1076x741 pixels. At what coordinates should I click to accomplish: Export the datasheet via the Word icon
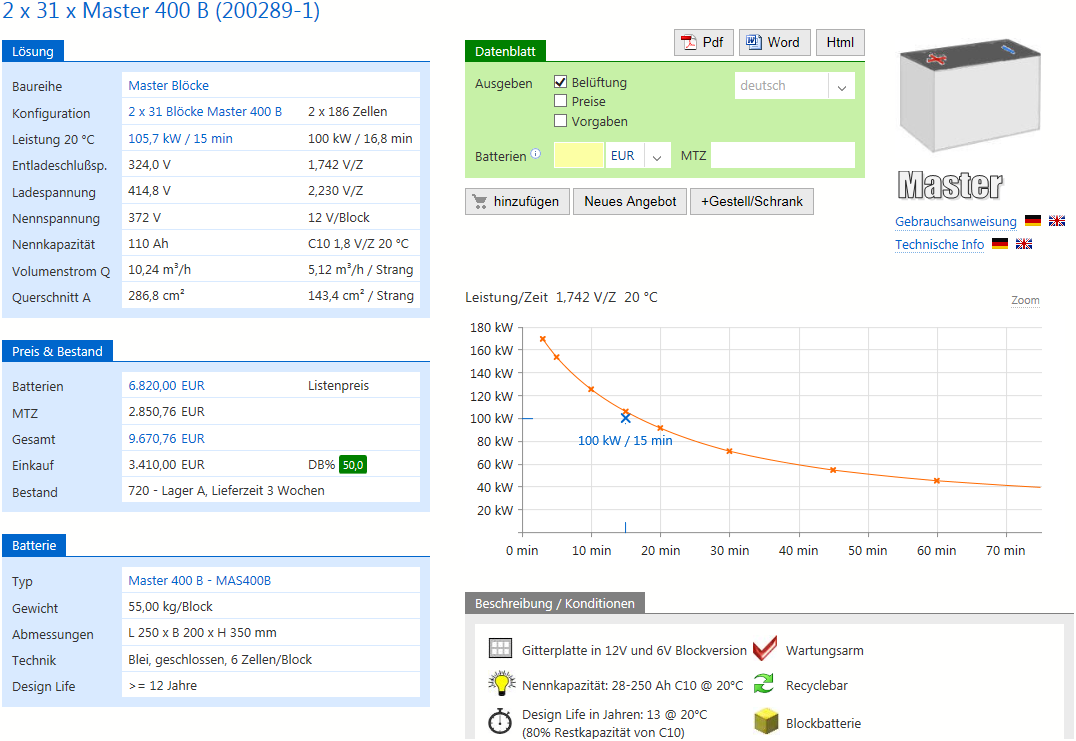pos(754,43)
